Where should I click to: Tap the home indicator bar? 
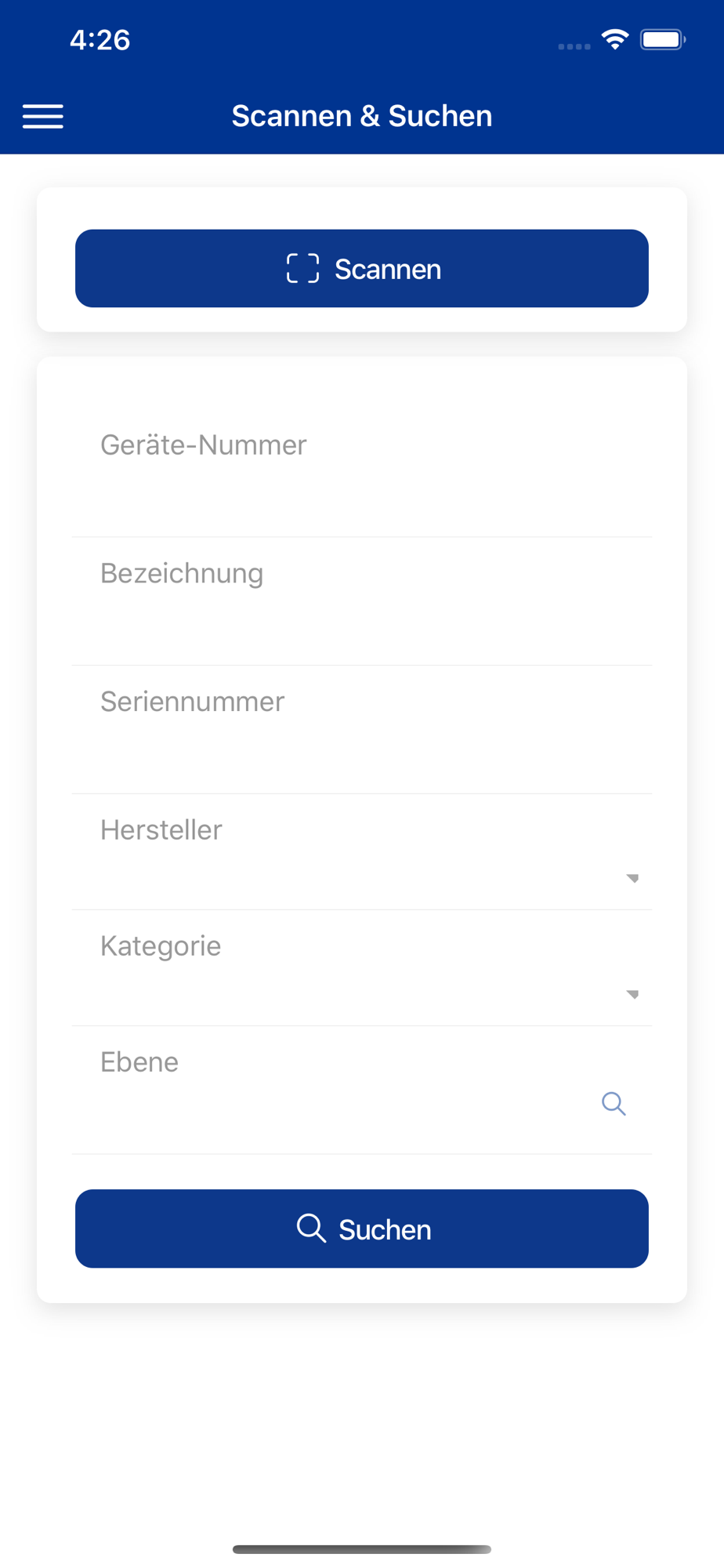click(x=361, y=1549)
